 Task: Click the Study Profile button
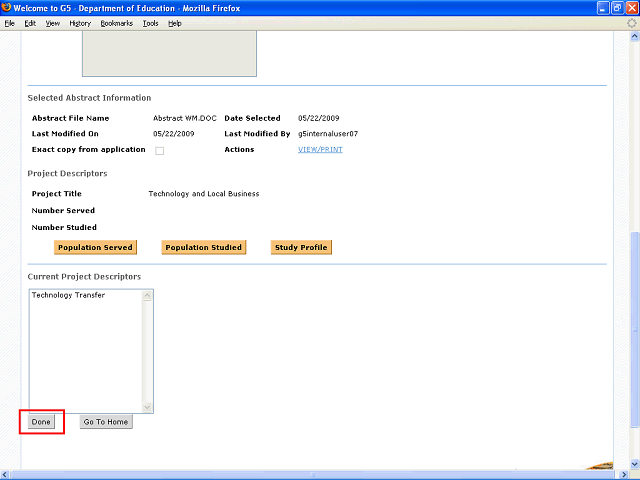tap(301, 247)
